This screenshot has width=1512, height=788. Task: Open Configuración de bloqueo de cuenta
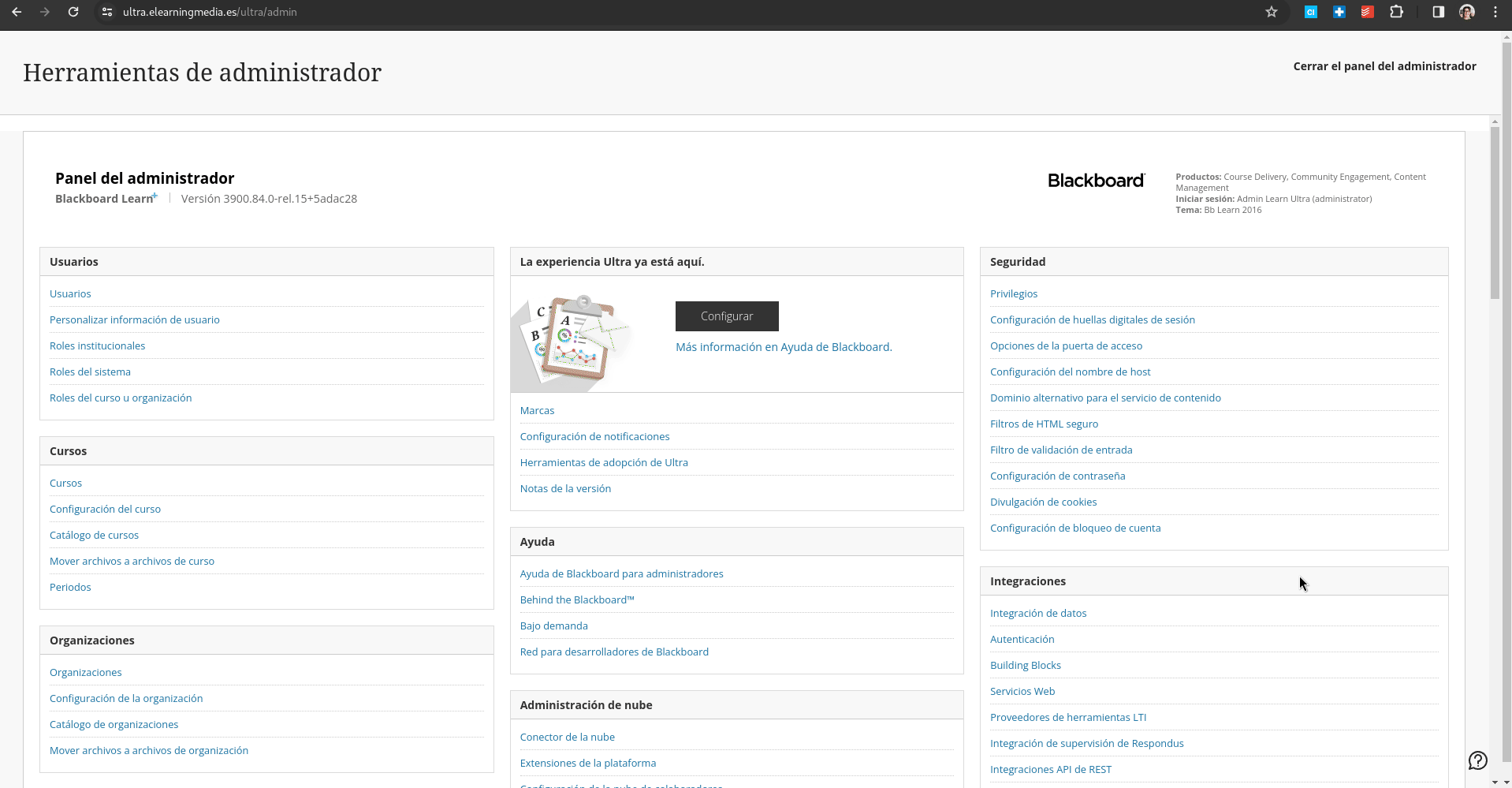pyautogui.click(x=1075, y=528)
